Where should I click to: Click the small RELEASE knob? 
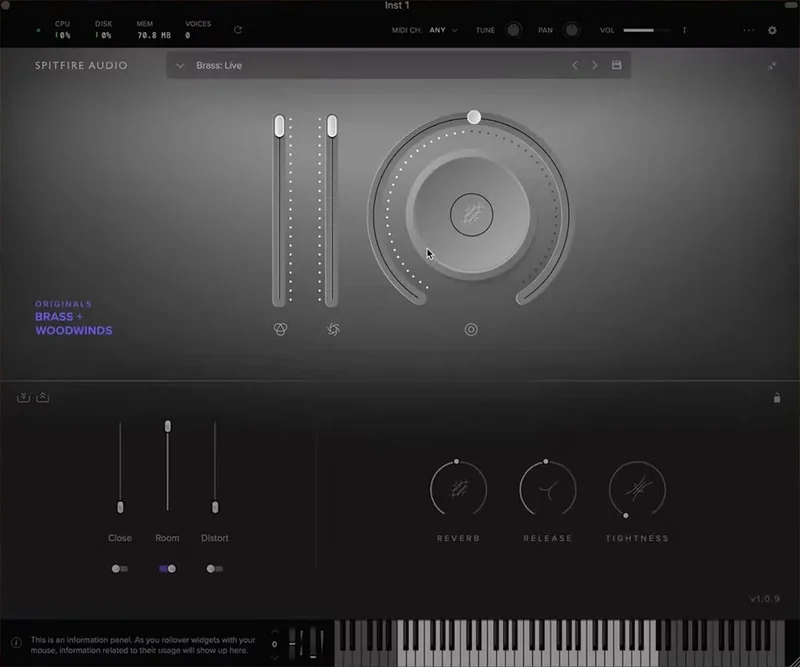coord(548,488)
